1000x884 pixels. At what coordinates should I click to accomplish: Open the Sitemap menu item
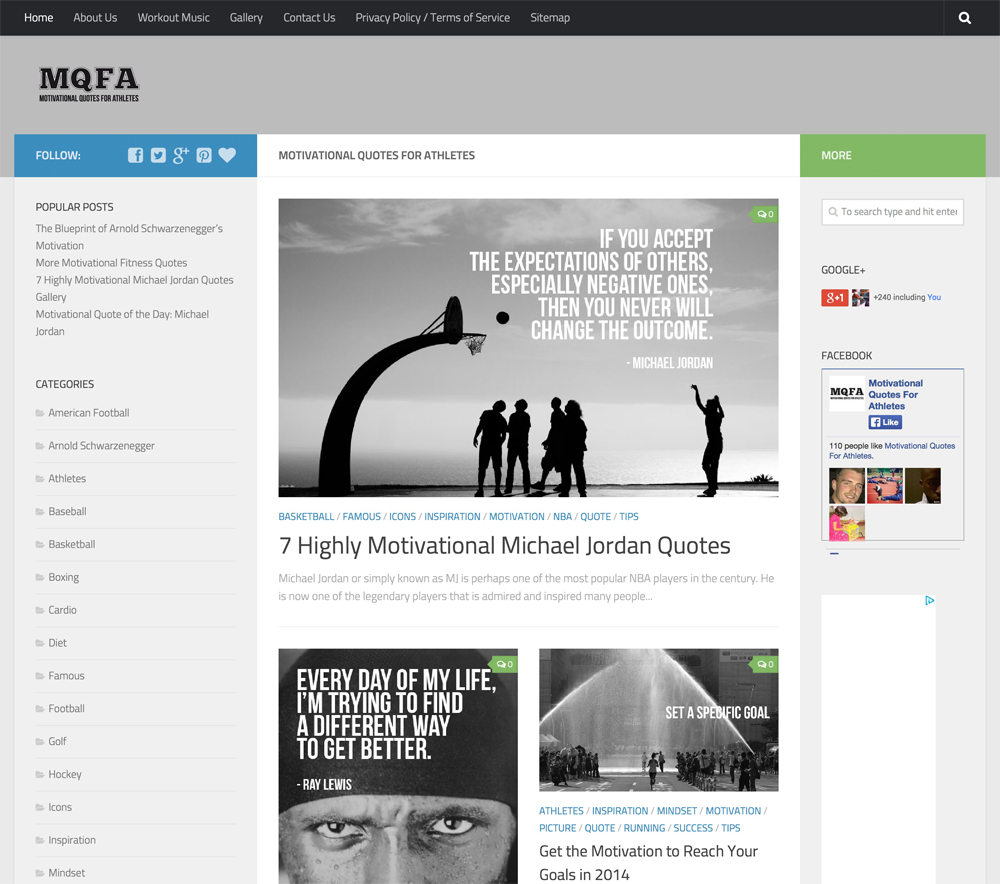pyautogui.click(x=550, y=18)
